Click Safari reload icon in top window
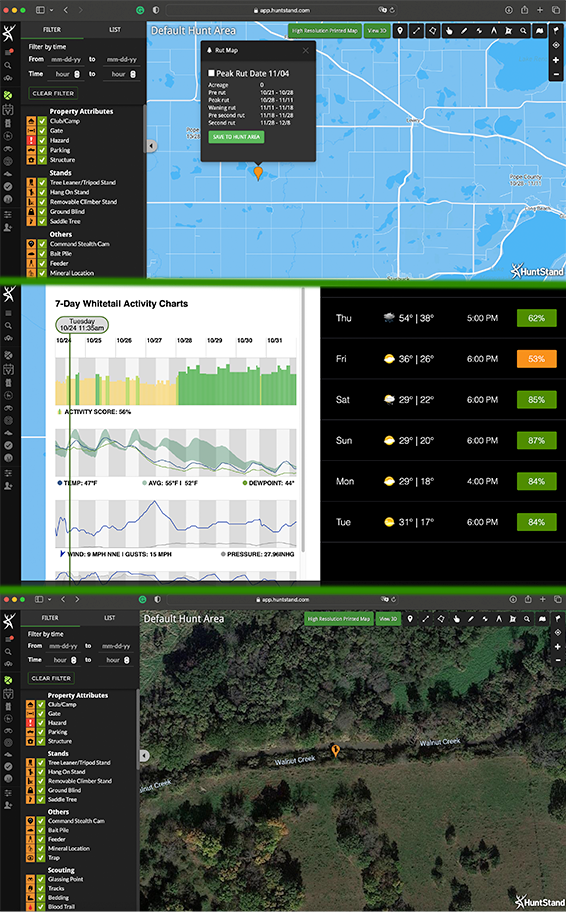 coord(393,10)
